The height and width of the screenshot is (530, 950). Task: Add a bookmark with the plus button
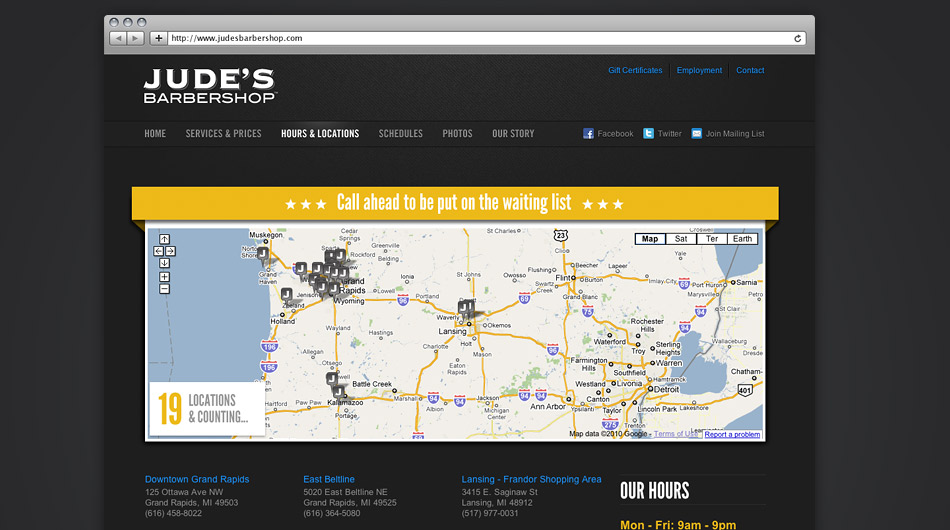coord(158,38)
